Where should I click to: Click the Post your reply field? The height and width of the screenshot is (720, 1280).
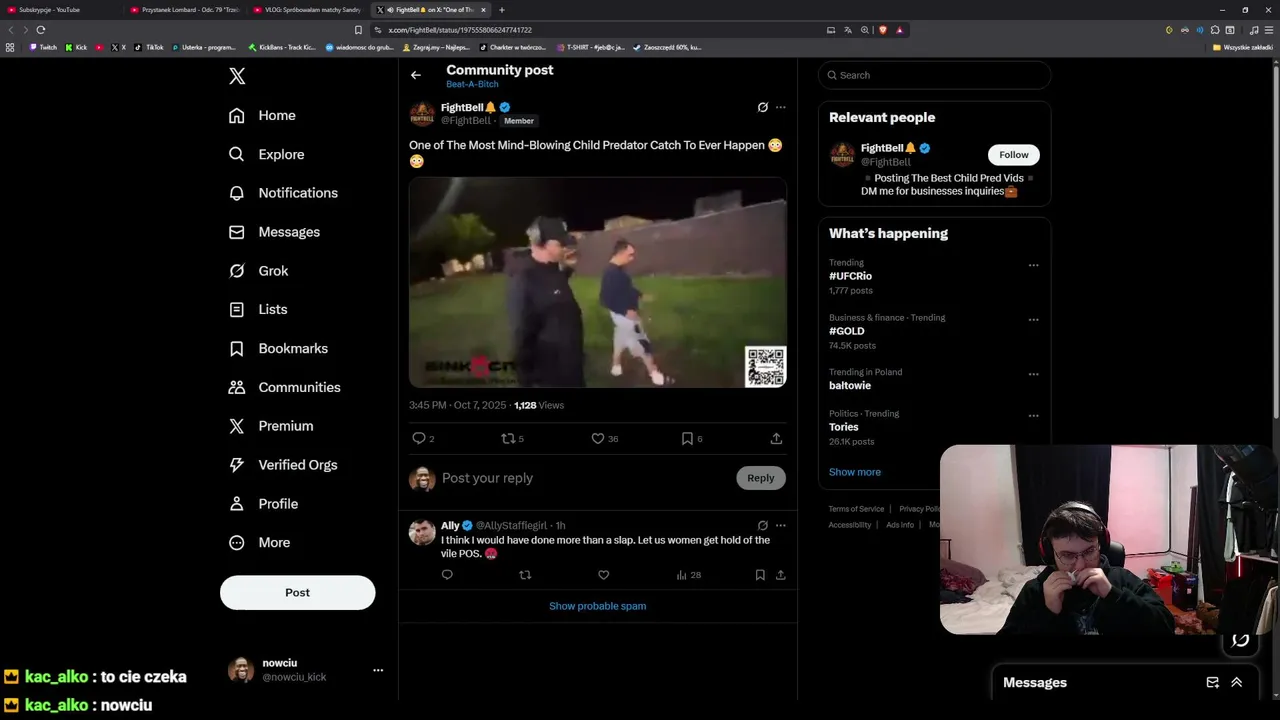point(585,478)
